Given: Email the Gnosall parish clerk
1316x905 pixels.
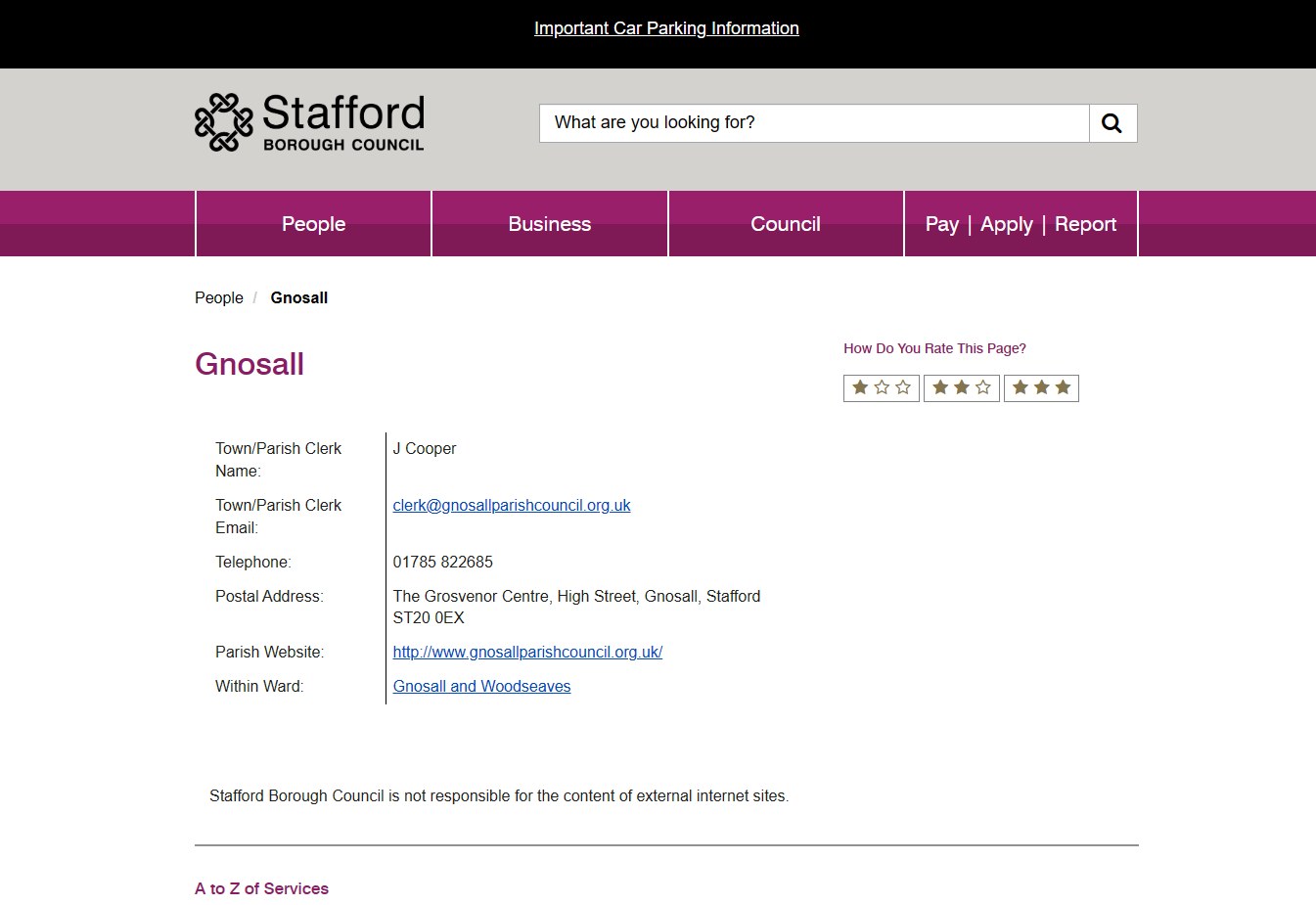Looking at the screenshot, I should pos(512,505).
